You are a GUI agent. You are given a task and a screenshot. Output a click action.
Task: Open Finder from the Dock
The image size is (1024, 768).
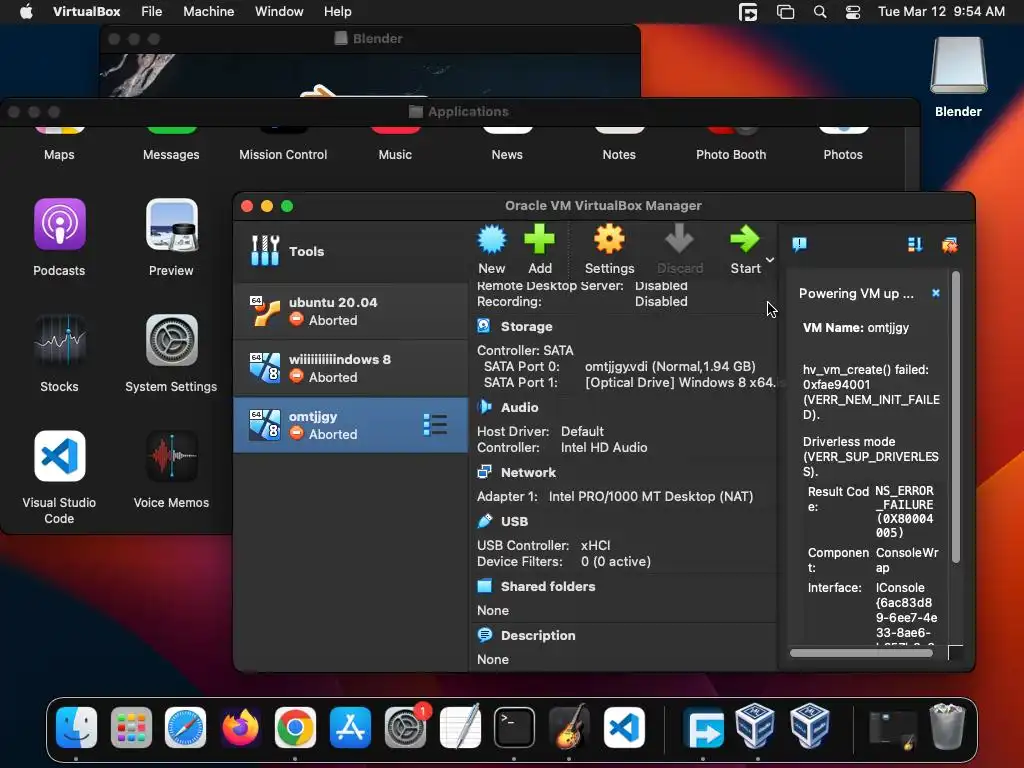[76, 728]
